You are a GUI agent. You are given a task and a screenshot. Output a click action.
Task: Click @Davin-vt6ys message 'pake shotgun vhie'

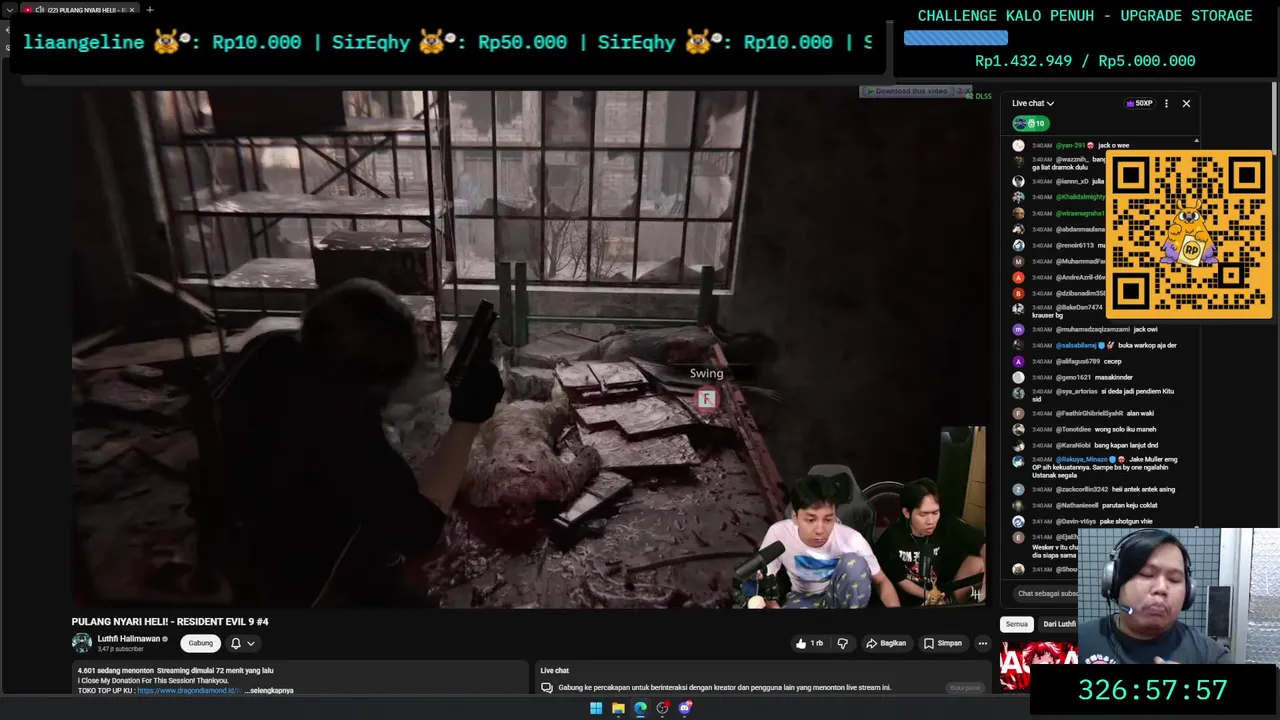tap(1126, 521)
